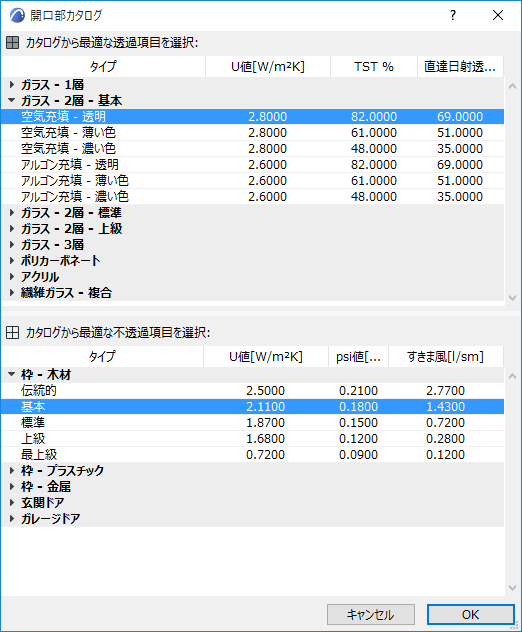Viewport: 522px width, 632px height.
Task: Click the 1.8700 U-value of 標準
Action: point(266,422)
